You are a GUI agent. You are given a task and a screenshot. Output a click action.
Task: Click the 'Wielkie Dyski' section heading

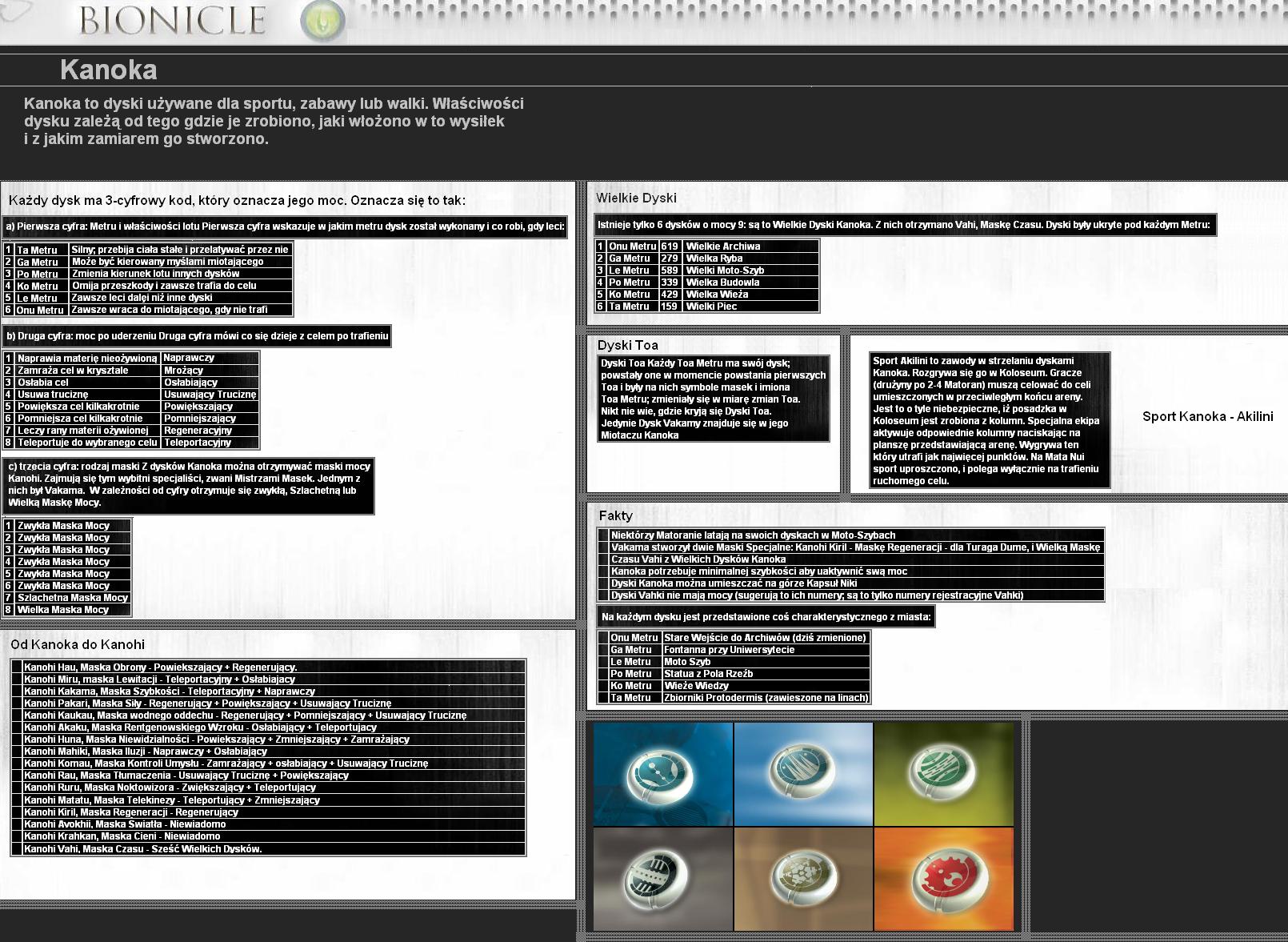pos(636,198)
